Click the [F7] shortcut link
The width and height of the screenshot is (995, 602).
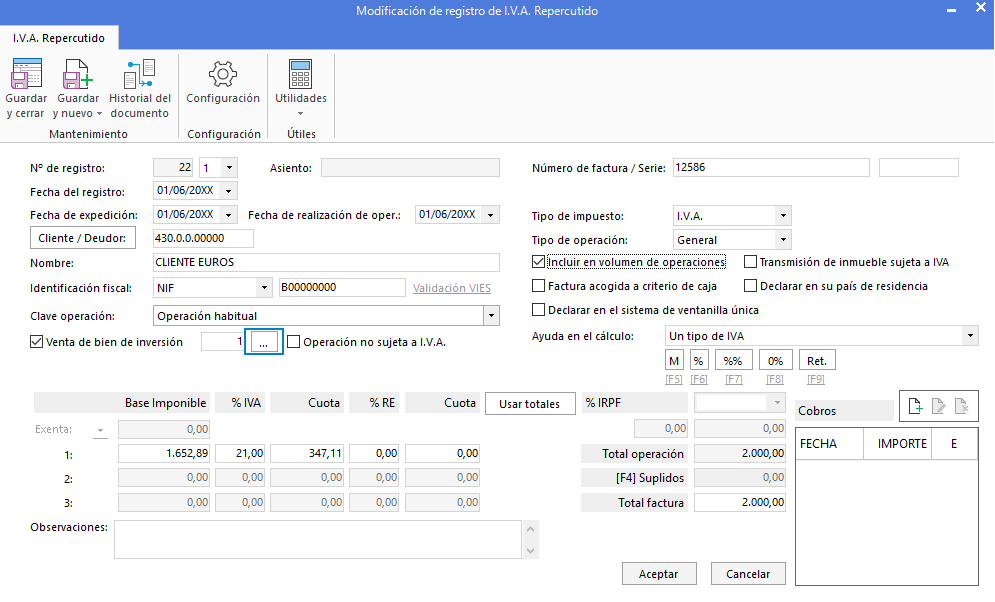click(734, 379)
